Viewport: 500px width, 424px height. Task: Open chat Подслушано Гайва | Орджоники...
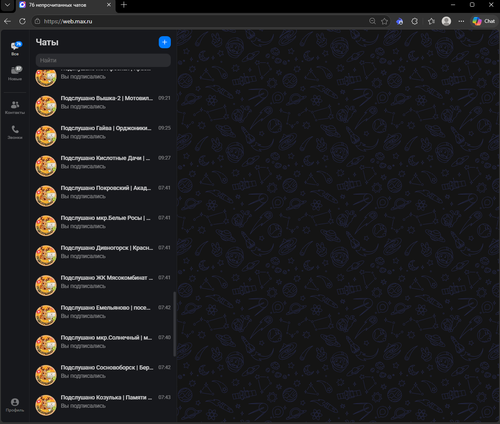(x=103, y=136)
